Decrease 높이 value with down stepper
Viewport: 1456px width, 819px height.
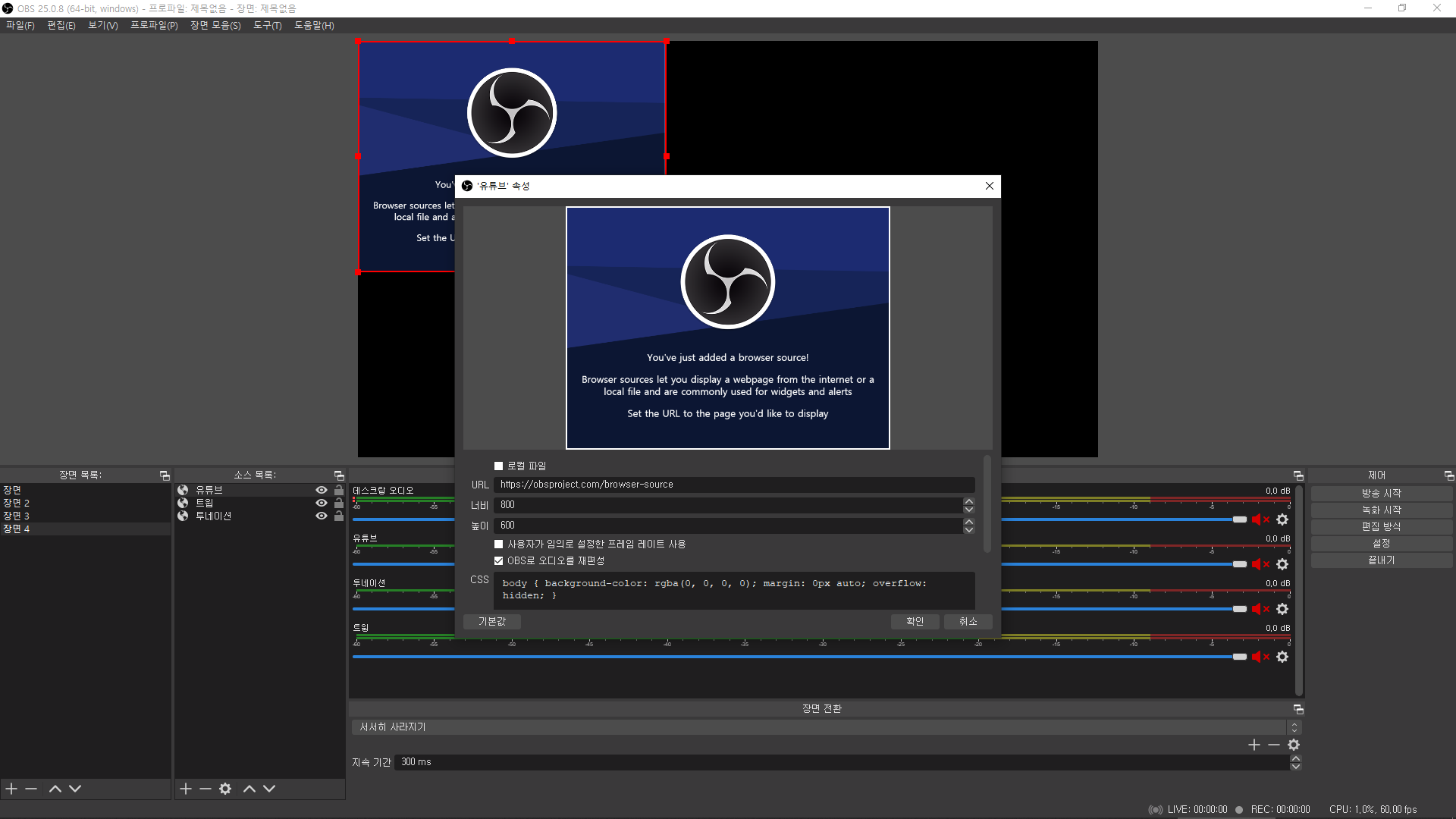click(x=968, y=529)
